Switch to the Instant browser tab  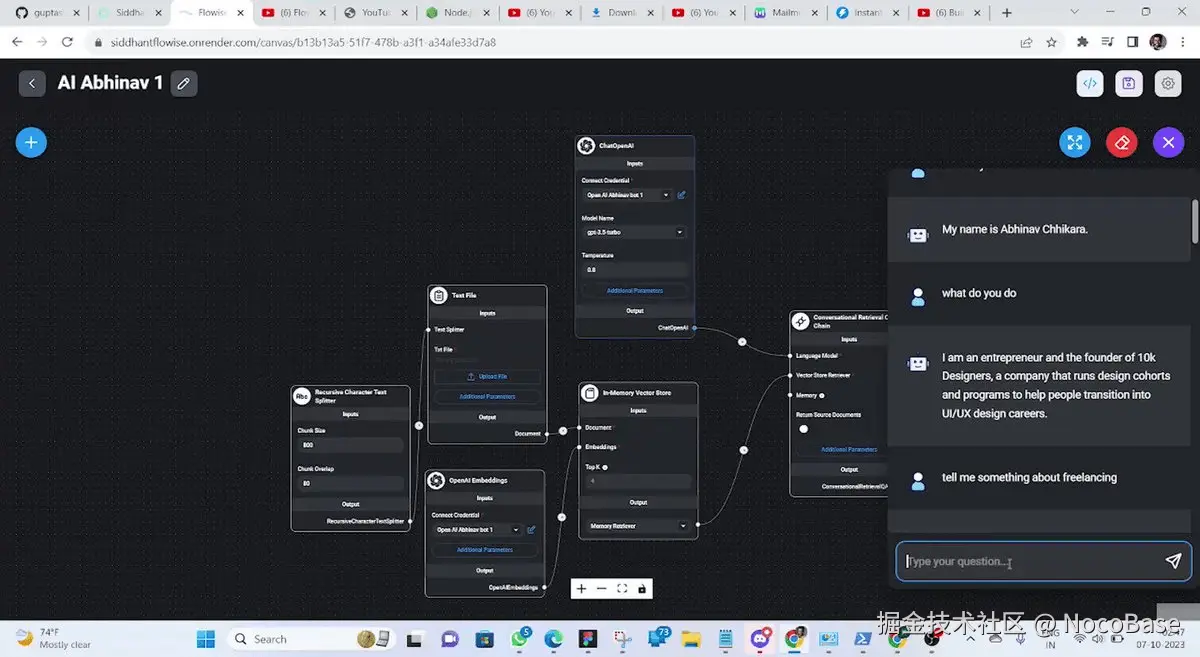tap(868, 13)
